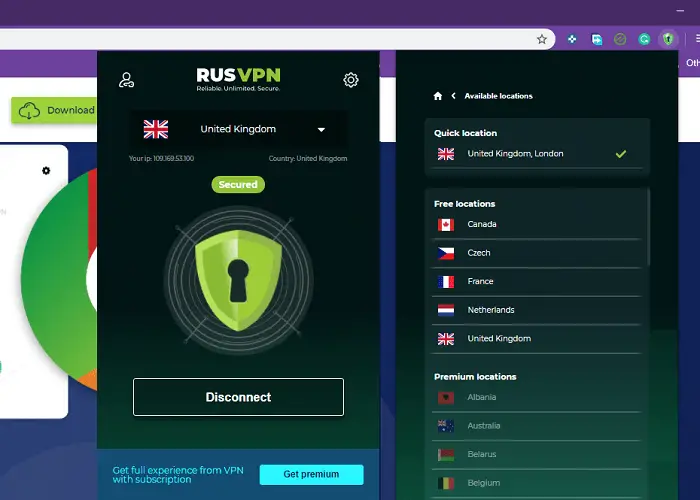The image size is (700, 500).
Task: Select United Kingdom, London quick location
Action: tap(537, 154)
